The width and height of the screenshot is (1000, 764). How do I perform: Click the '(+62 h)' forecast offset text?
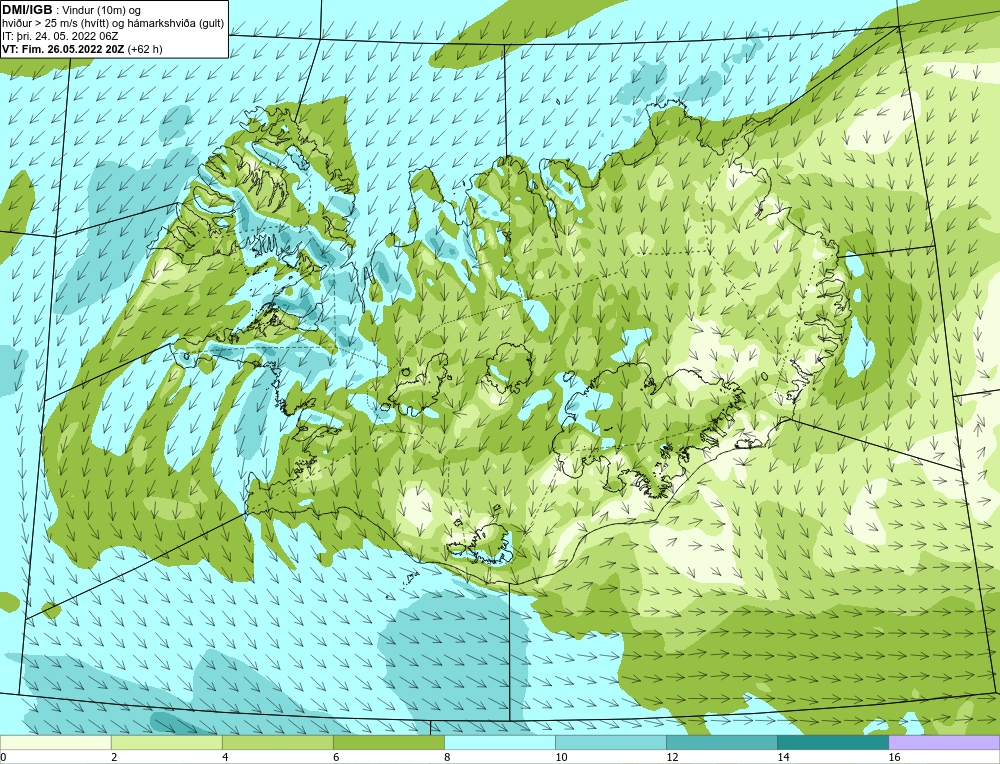[145, 49]
